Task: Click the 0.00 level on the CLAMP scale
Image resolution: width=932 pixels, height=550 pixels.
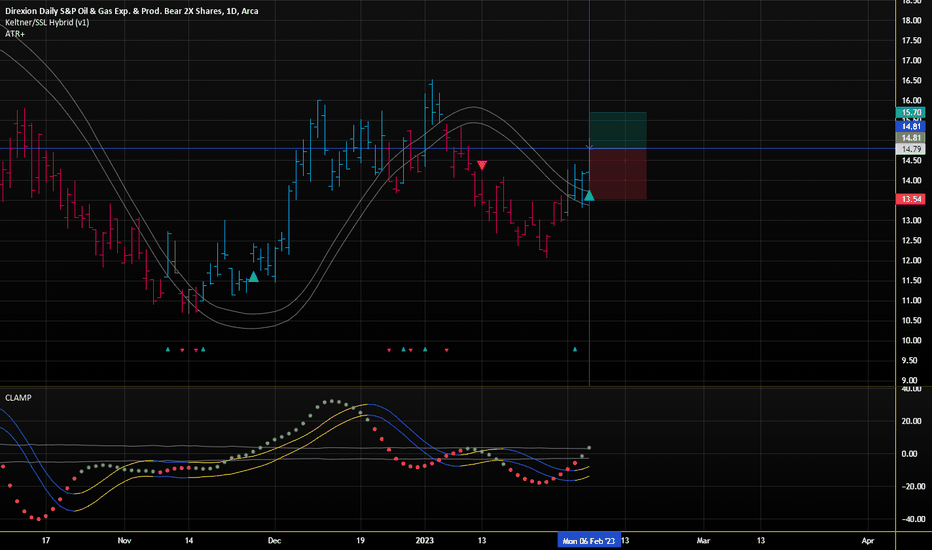Action: point(909,454)
